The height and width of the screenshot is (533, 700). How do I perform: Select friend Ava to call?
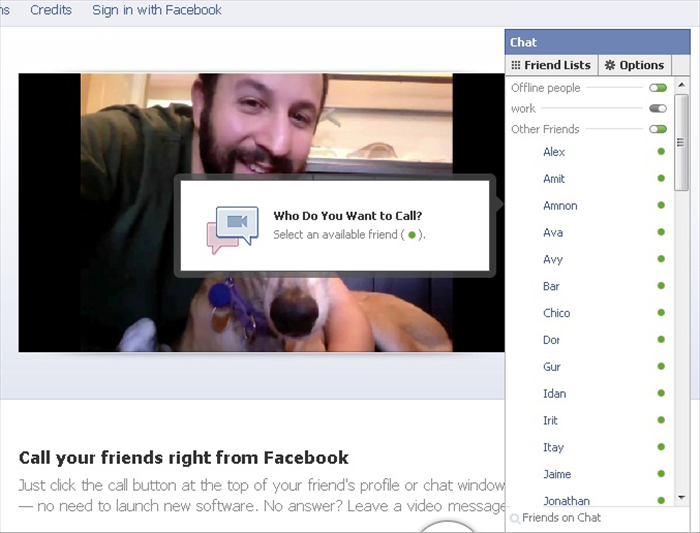[x=553, y=232]
